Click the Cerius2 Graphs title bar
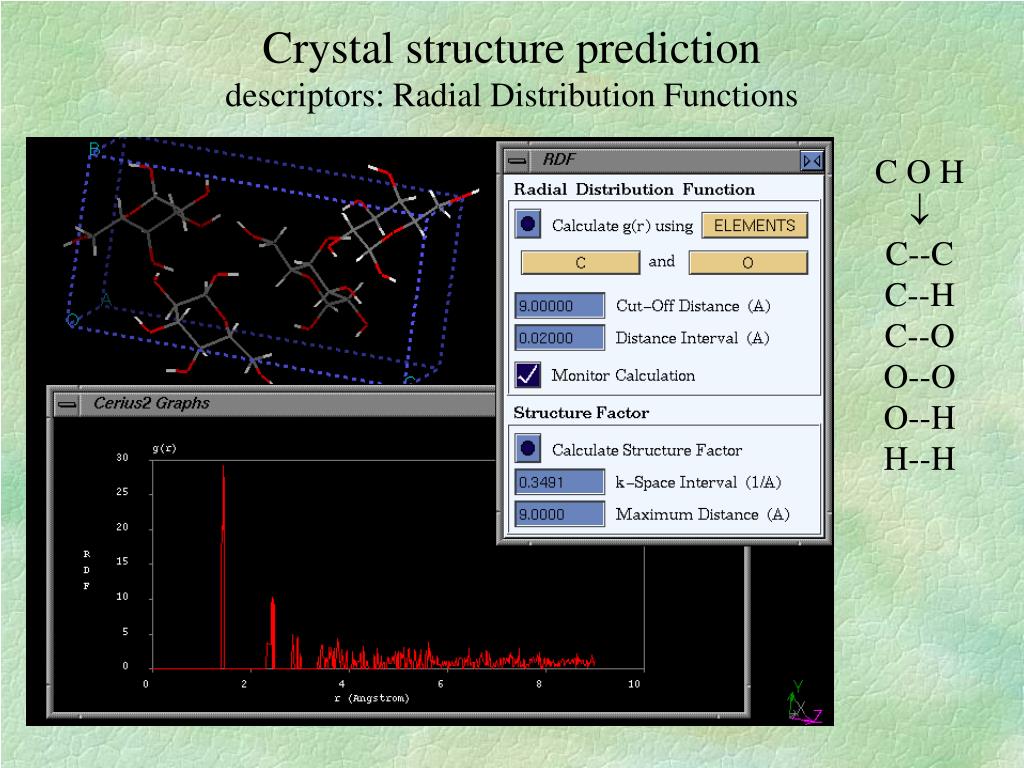Screen dimensions: 1024x768 pyautogui.click(x=287, y=404)
